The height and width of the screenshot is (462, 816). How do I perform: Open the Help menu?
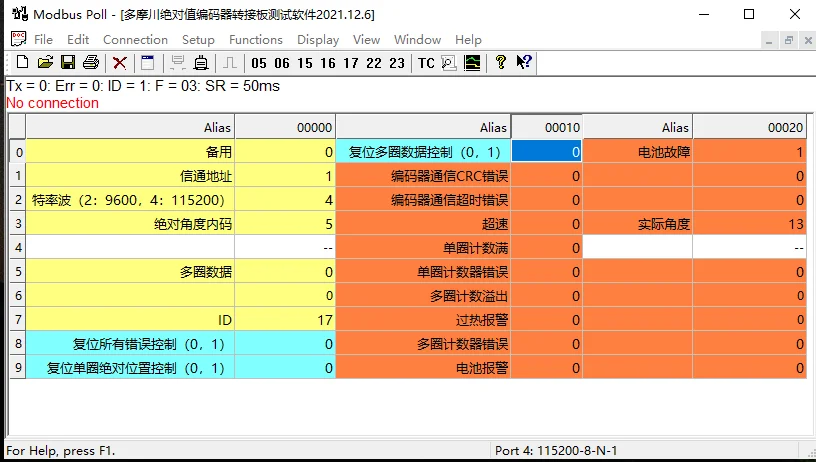[468, 40]
